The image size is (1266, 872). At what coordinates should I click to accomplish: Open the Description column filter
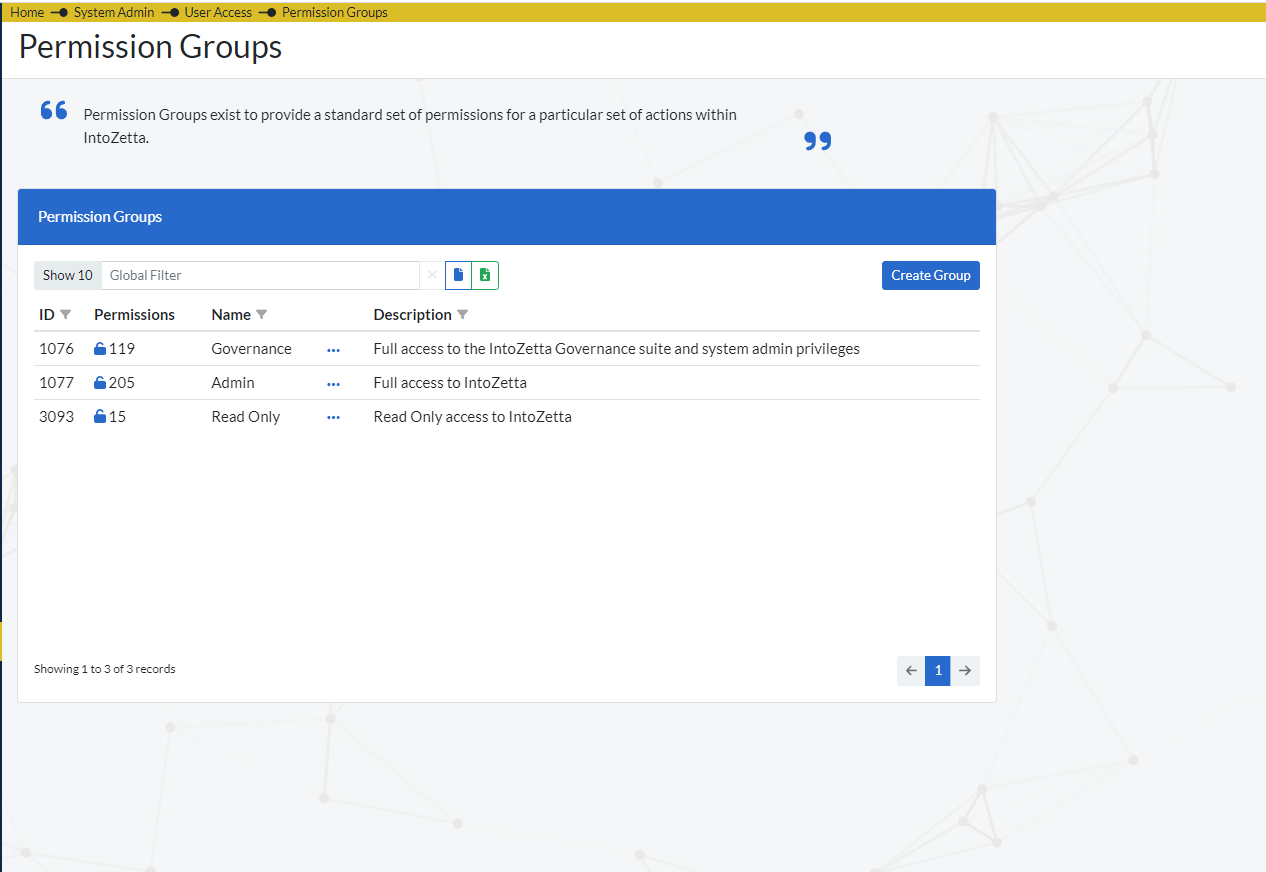coord(463,315)
